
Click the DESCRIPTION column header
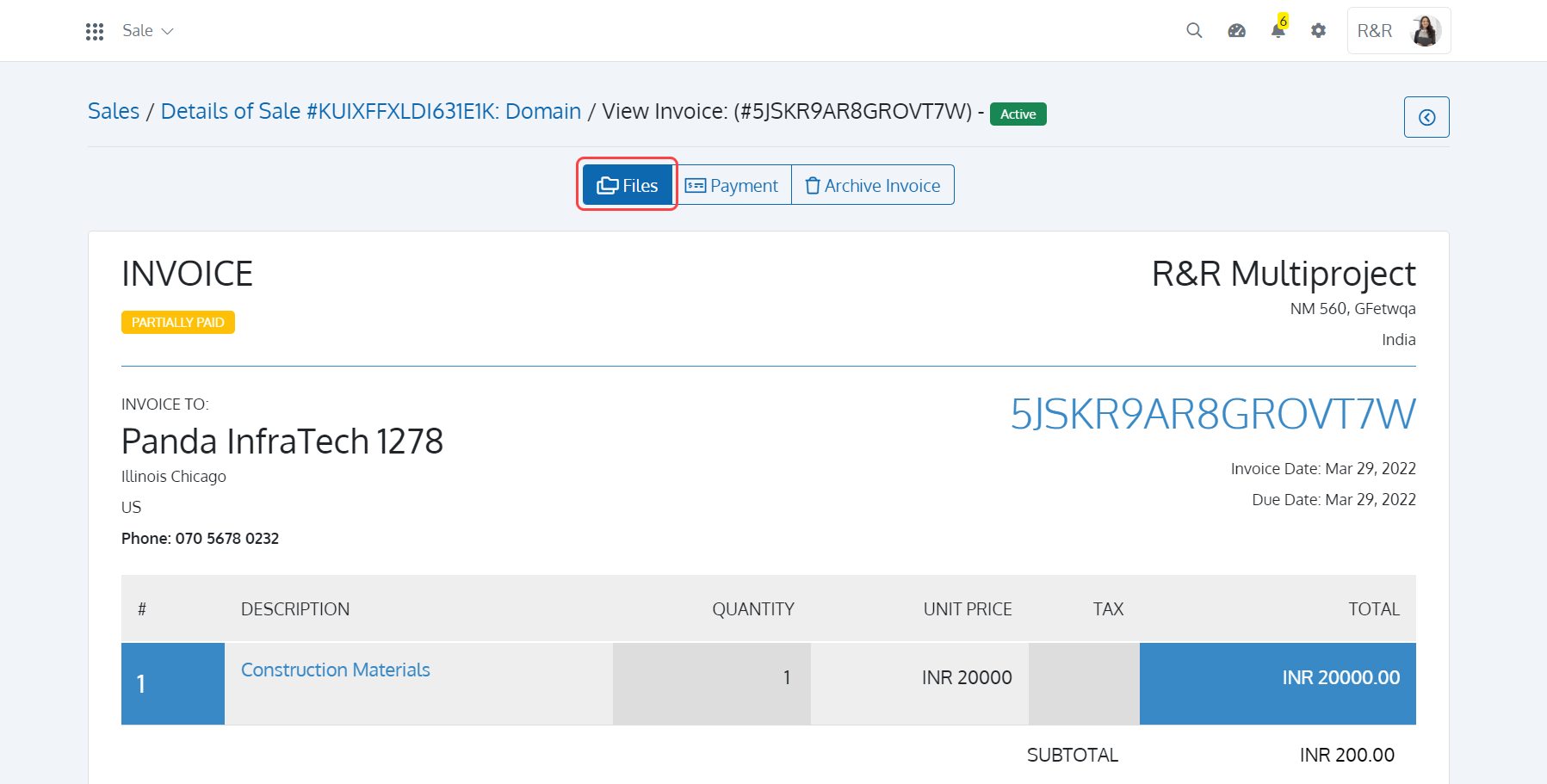coord(295,609)
